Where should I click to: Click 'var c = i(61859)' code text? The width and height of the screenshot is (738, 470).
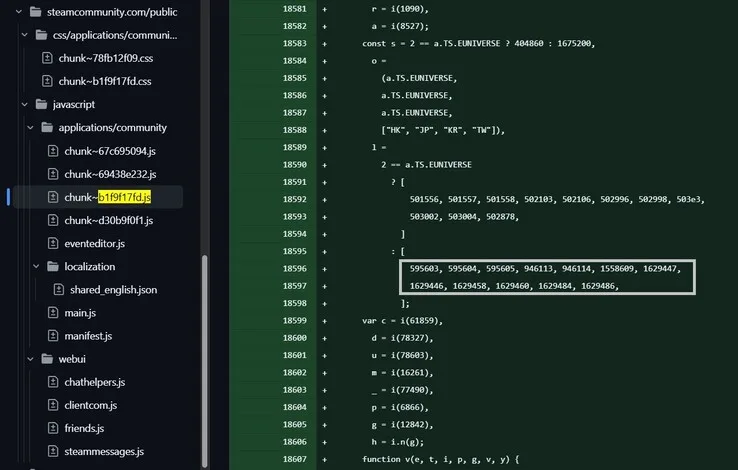point(401,320)
